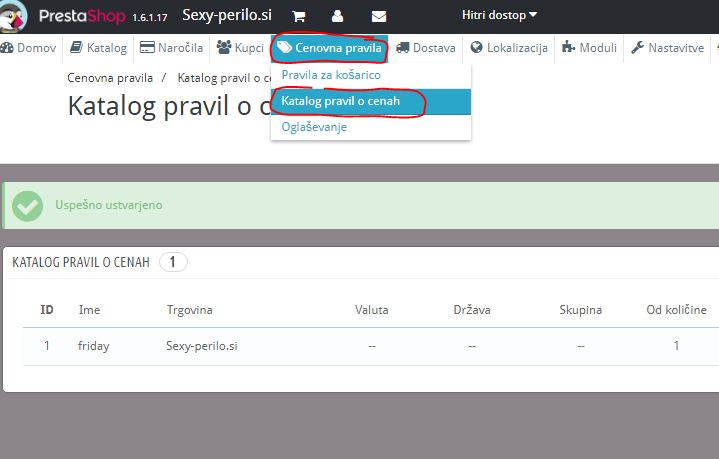This screenshot has width=719, height=459.
Task: Open the Moduli menu
Action: 589,48
